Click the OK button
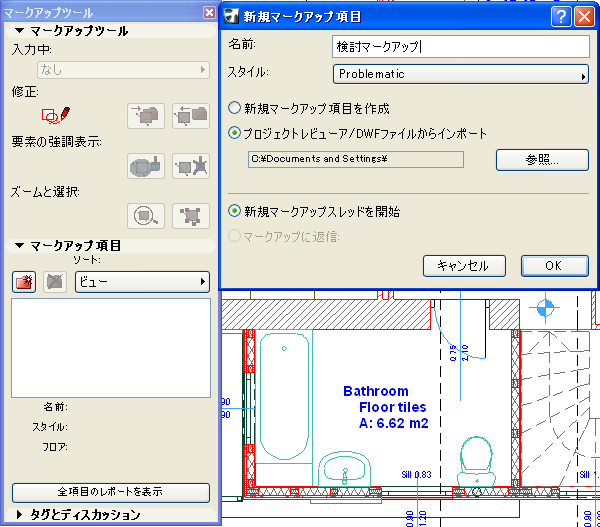This screenshot has height=527, width=600. (554, 266)
